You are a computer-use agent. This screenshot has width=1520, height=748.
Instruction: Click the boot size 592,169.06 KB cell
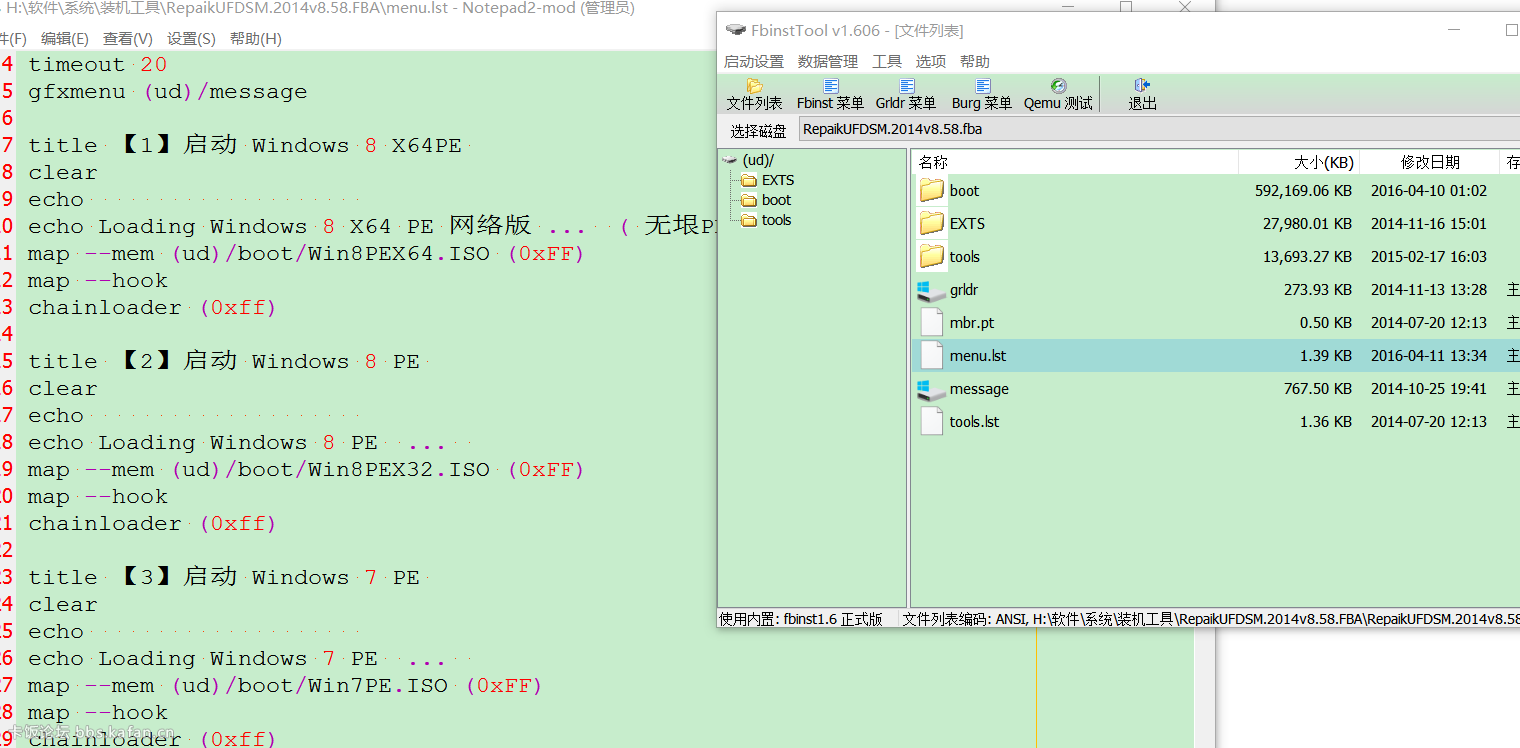(1303, 190)
